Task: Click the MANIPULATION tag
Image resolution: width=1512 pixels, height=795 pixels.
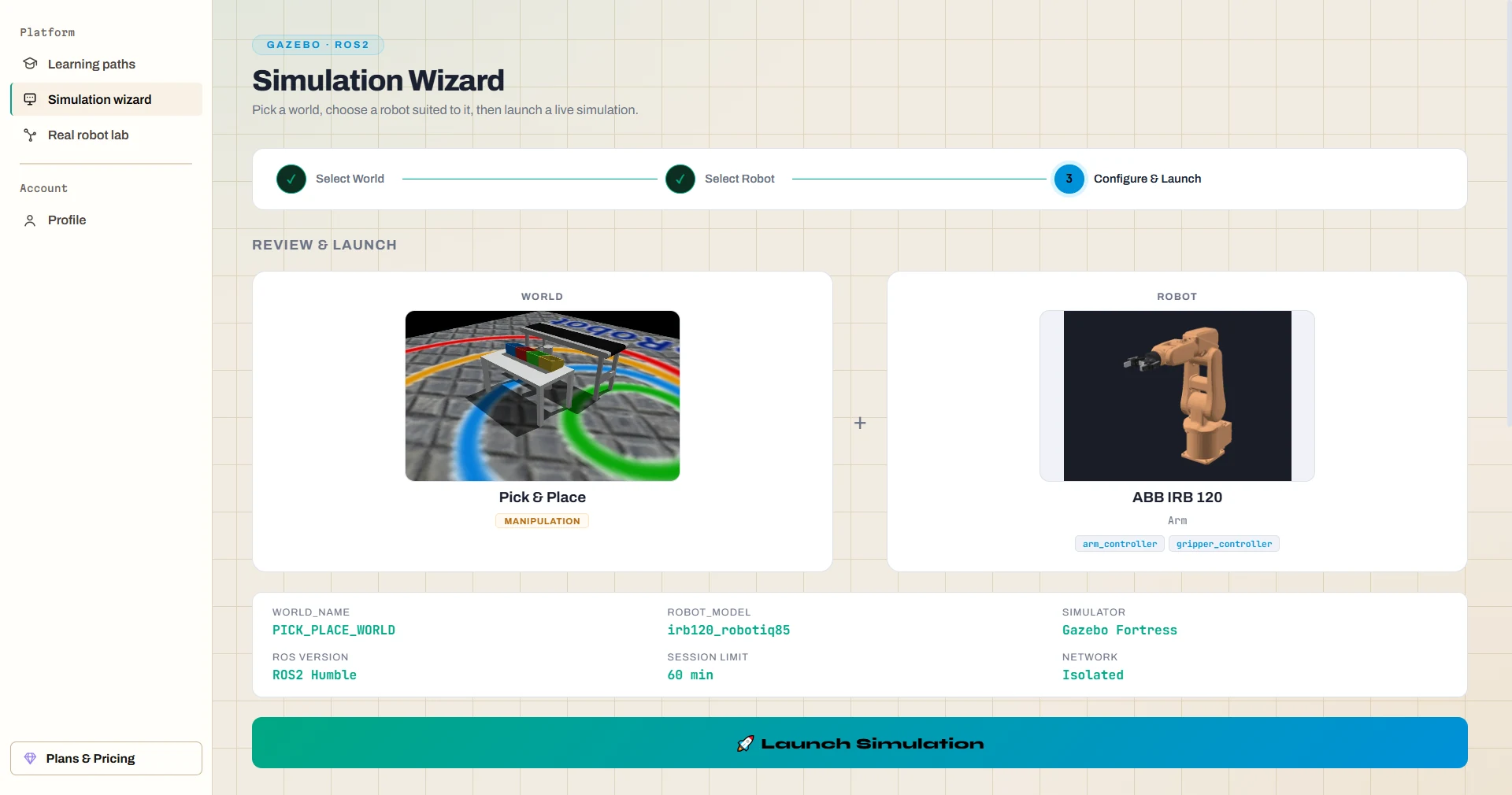Action: click(542, 521)
